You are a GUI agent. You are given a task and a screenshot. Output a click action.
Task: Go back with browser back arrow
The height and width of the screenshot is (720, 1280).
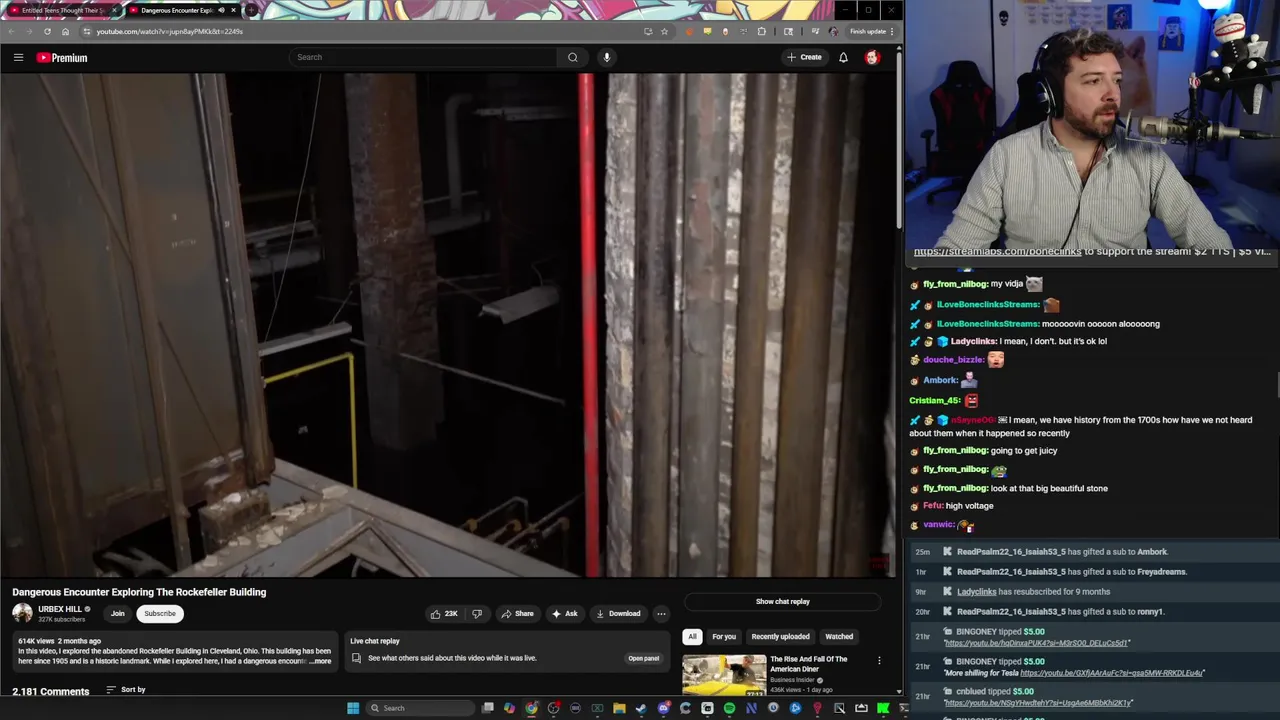[12, 31]
